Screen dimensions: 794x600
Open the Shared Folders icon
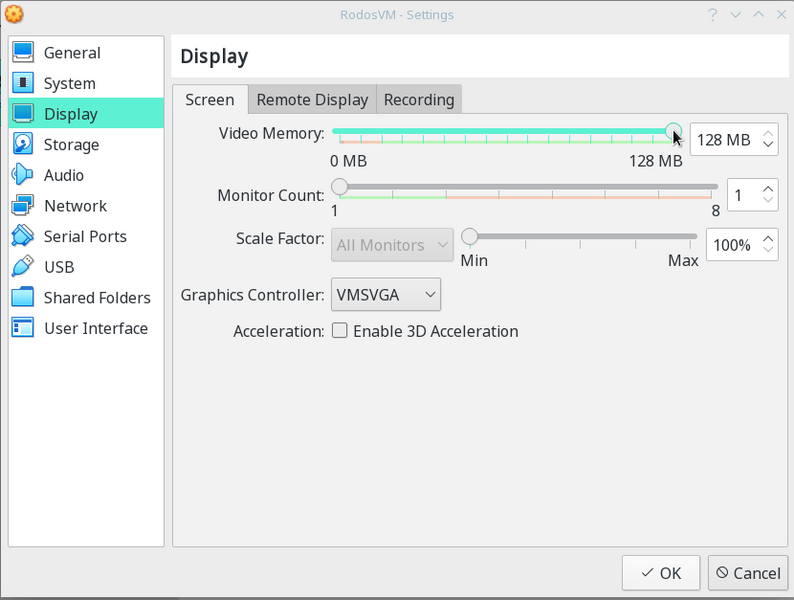click(x=23, y=298)
